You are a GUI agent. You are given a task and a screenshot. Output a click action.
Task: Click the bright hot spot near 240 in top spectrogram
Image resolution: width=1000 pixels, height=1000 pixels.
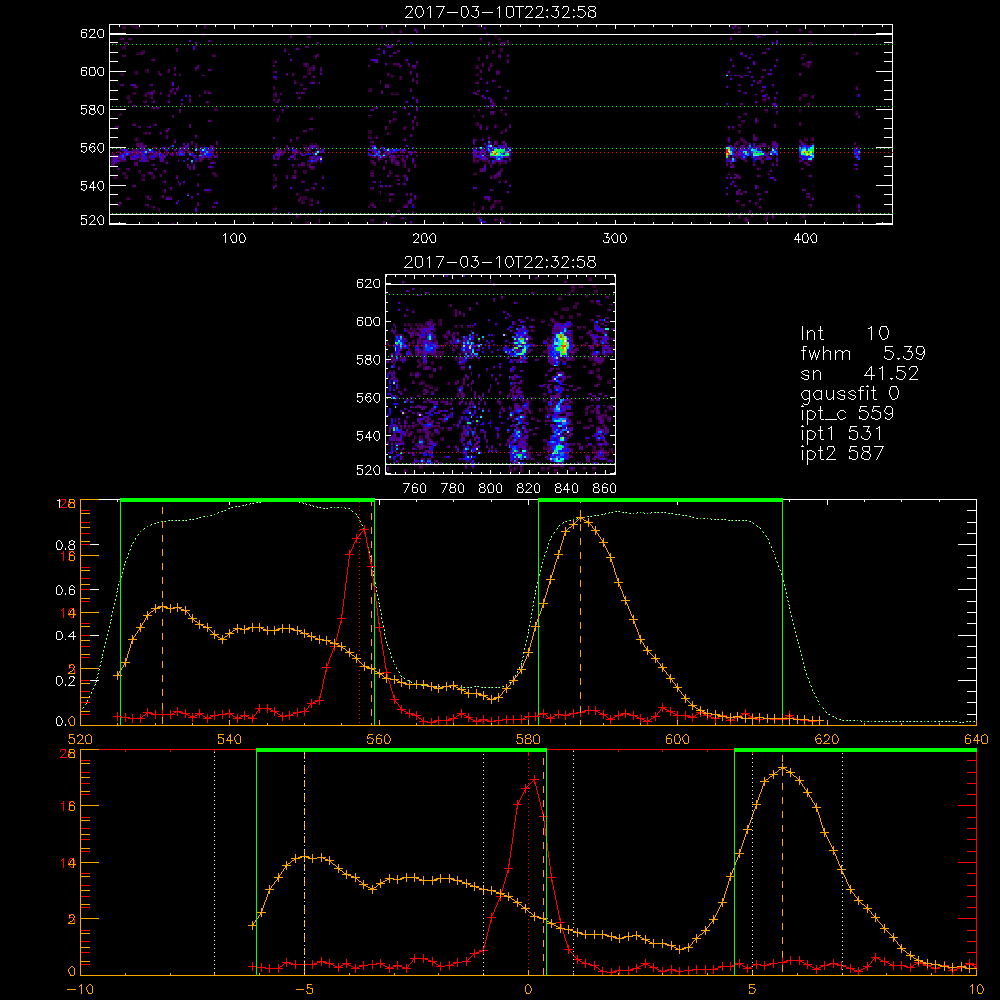click(497, 152)
